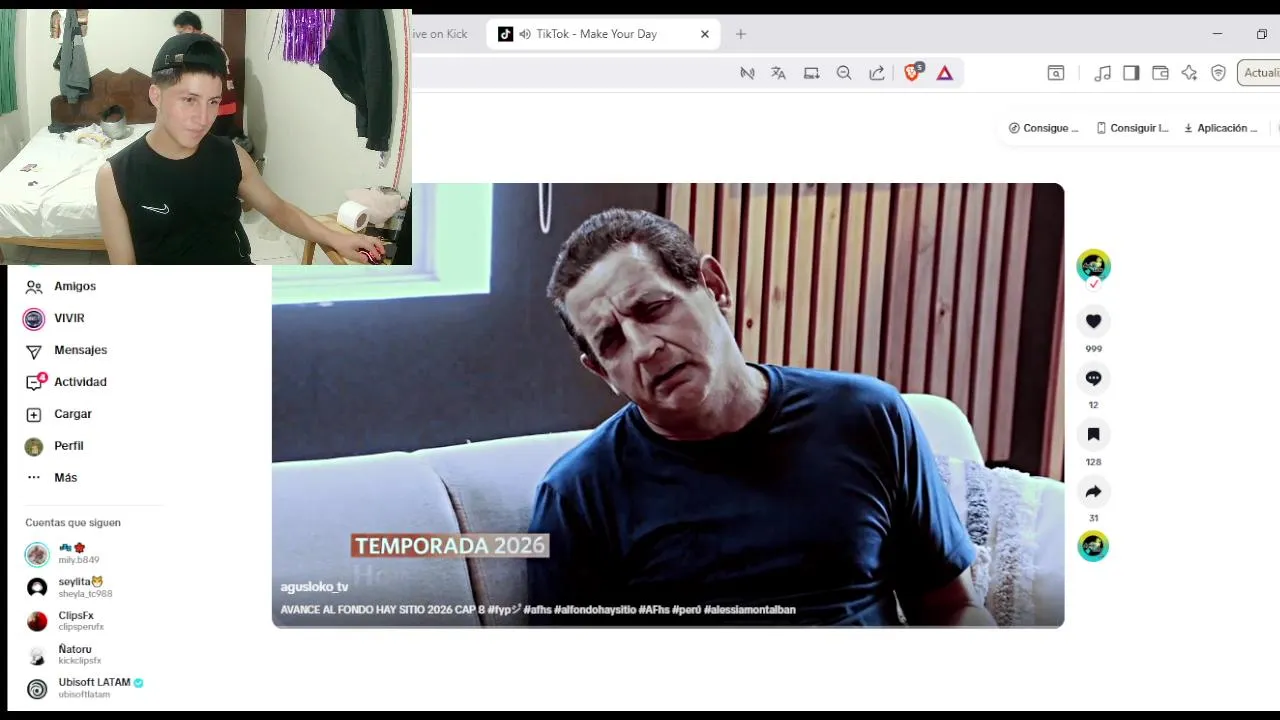Viewport: 1280px width, 720px height.
Task: Click 'Cuentas que sigues' heading text
Action: click(73, 522)
